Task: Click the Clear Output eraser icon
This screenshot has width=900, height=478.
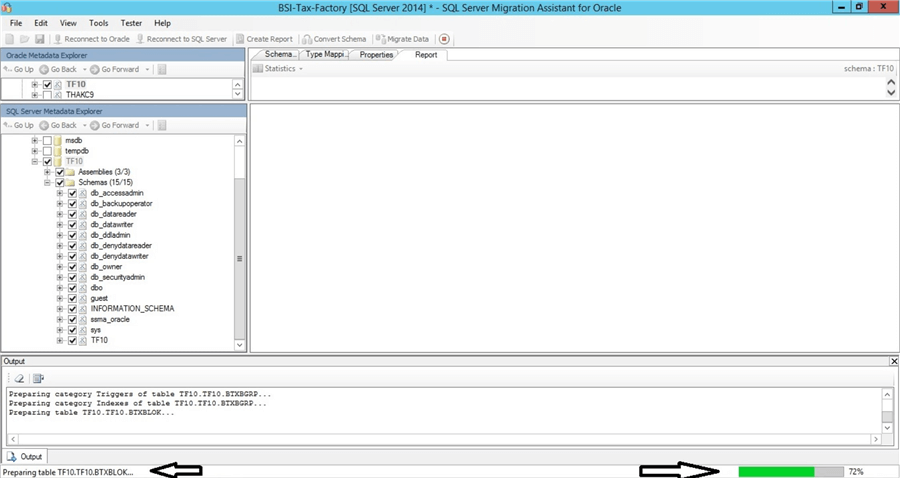Action: click(x=19, y=378)
